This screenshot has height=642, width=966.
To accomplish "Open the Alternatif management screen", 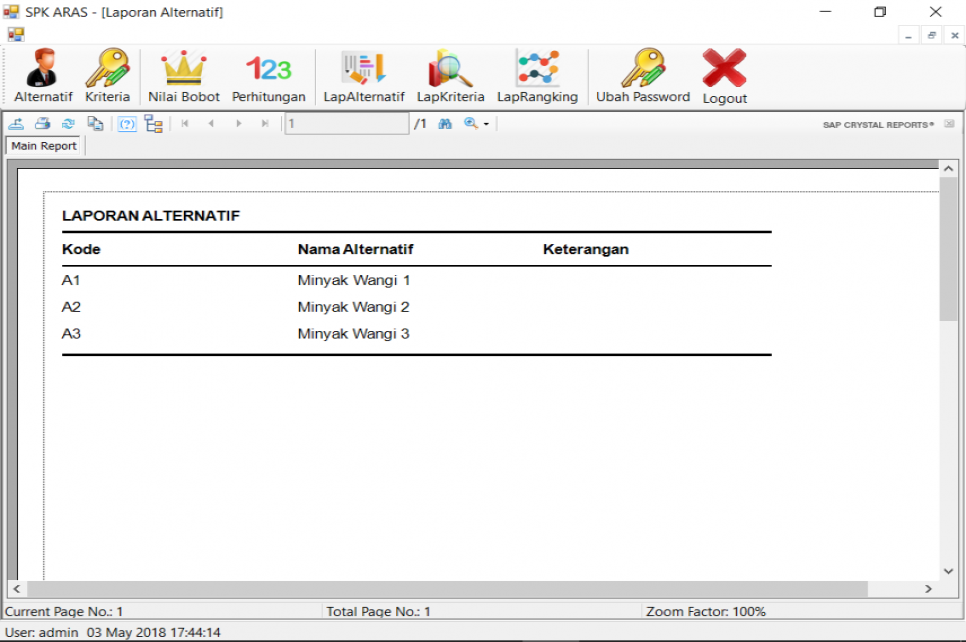I will pos(42,75).
